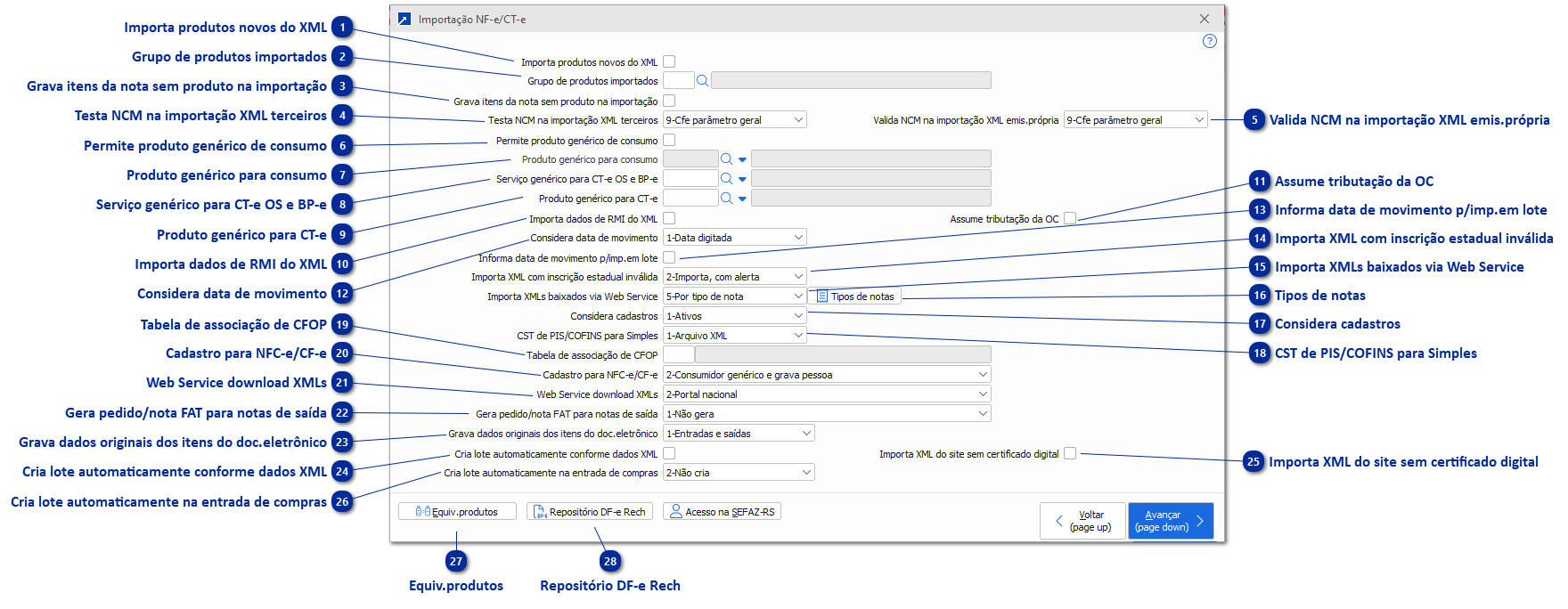
Task: Click arrow beside Produto genérico para consumo search
Action: [742, 160]
